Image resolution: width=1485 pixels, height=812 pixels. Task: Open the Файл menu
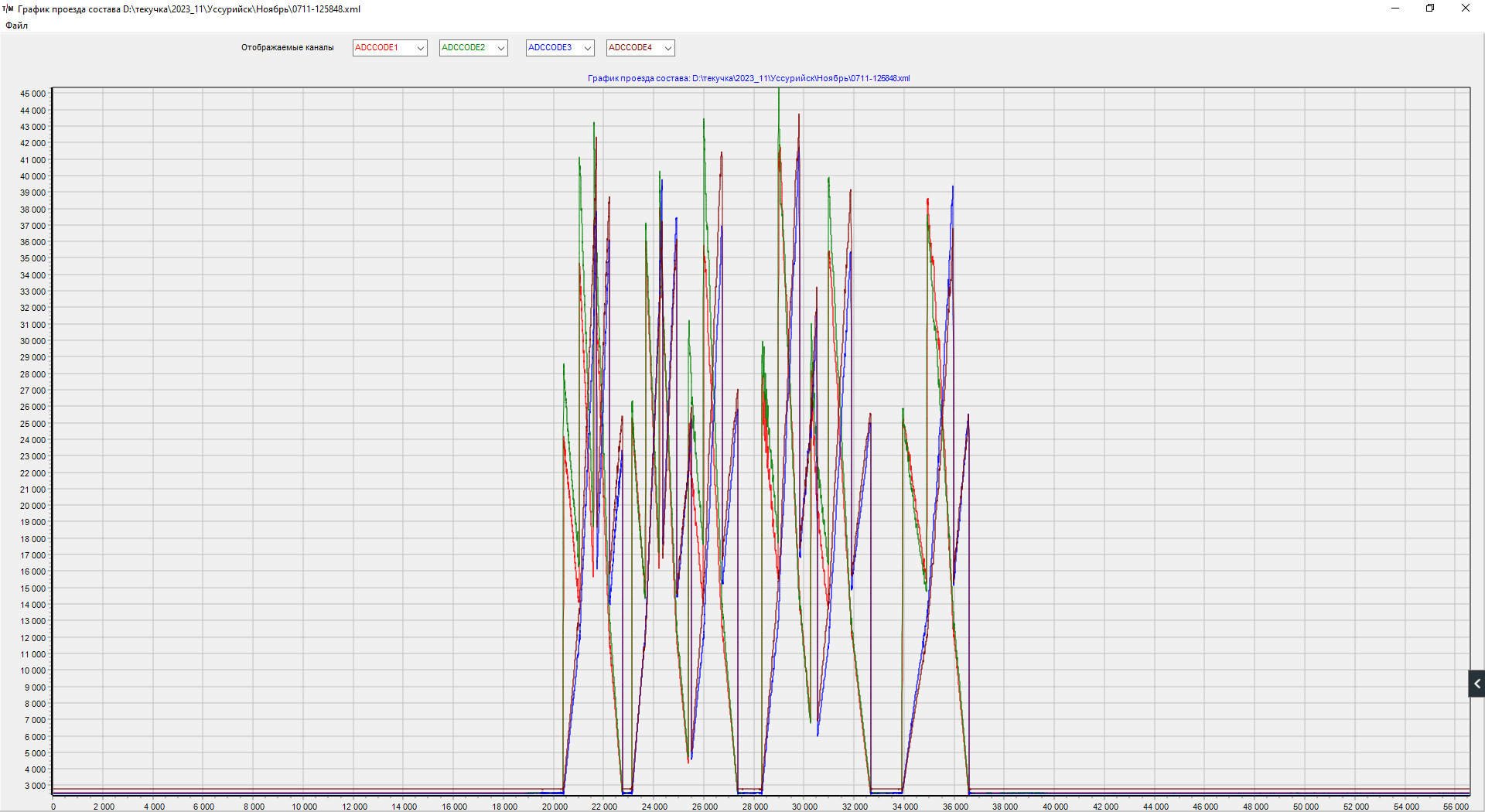click(x=16, y=26)
